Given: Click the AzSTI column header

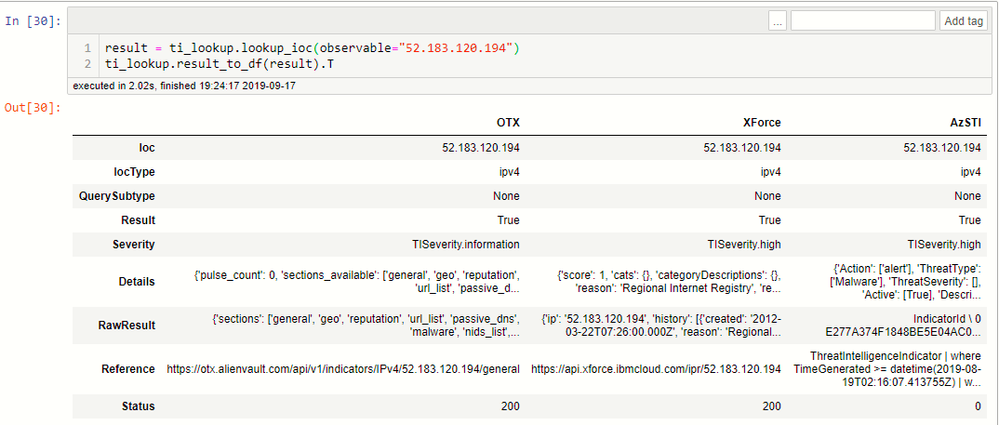Looking at the screenshot, I should (967, 122).
